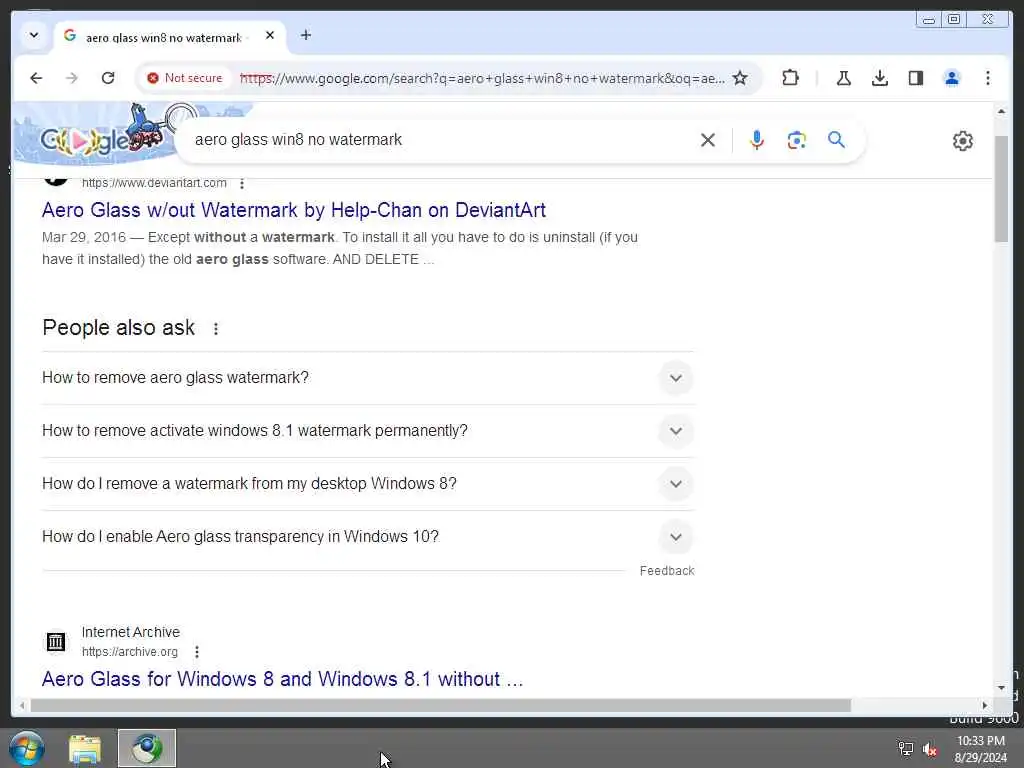Open the Google doodle logo
Image resolution: width=1024 pixels, height=768 pixels.
pyautogui.click(x=100, y=135)
